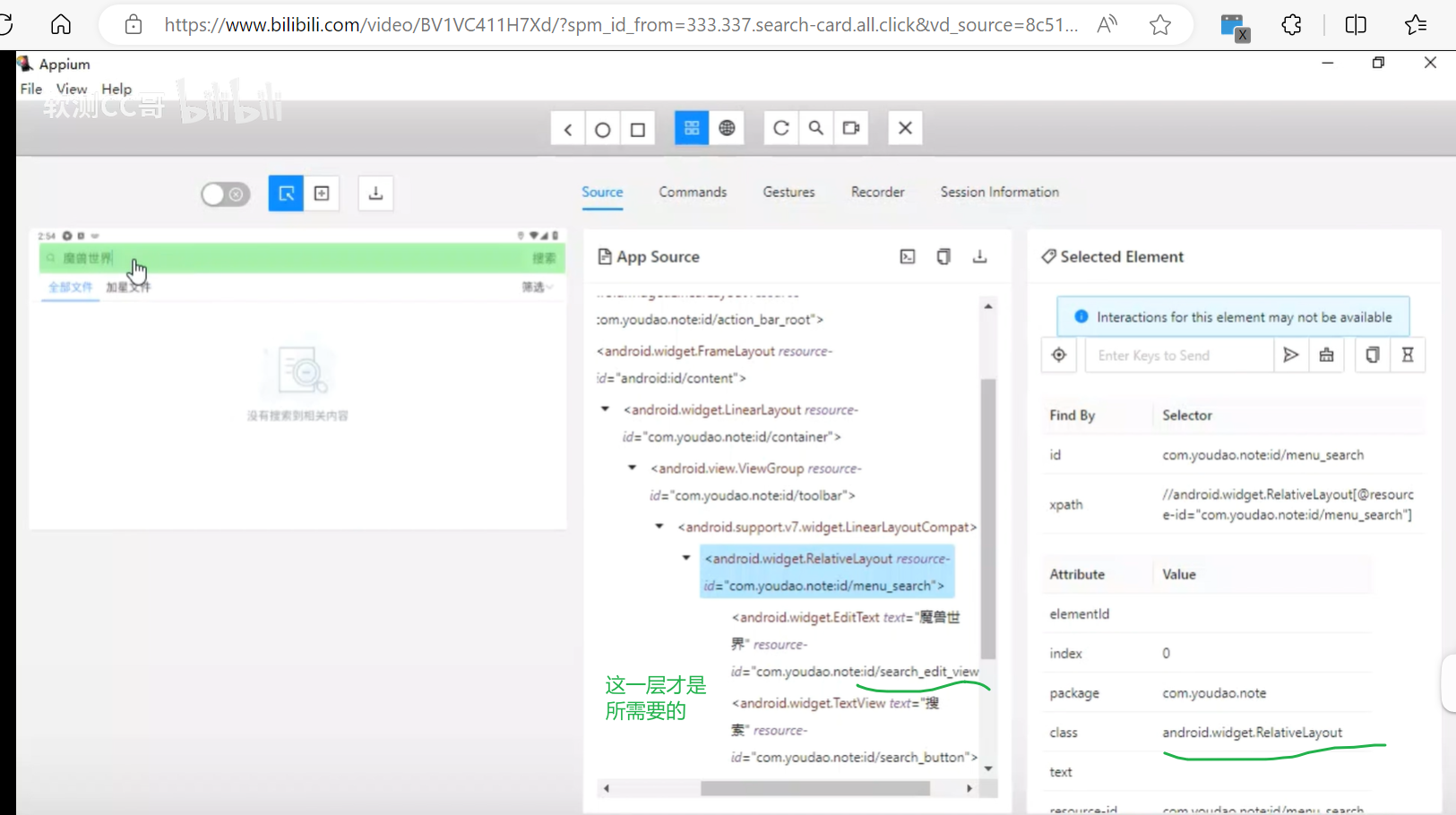The image size is (1456, 815).
Task: Open the browser Read aloud icon
Action: click(x=1107, y=25)
